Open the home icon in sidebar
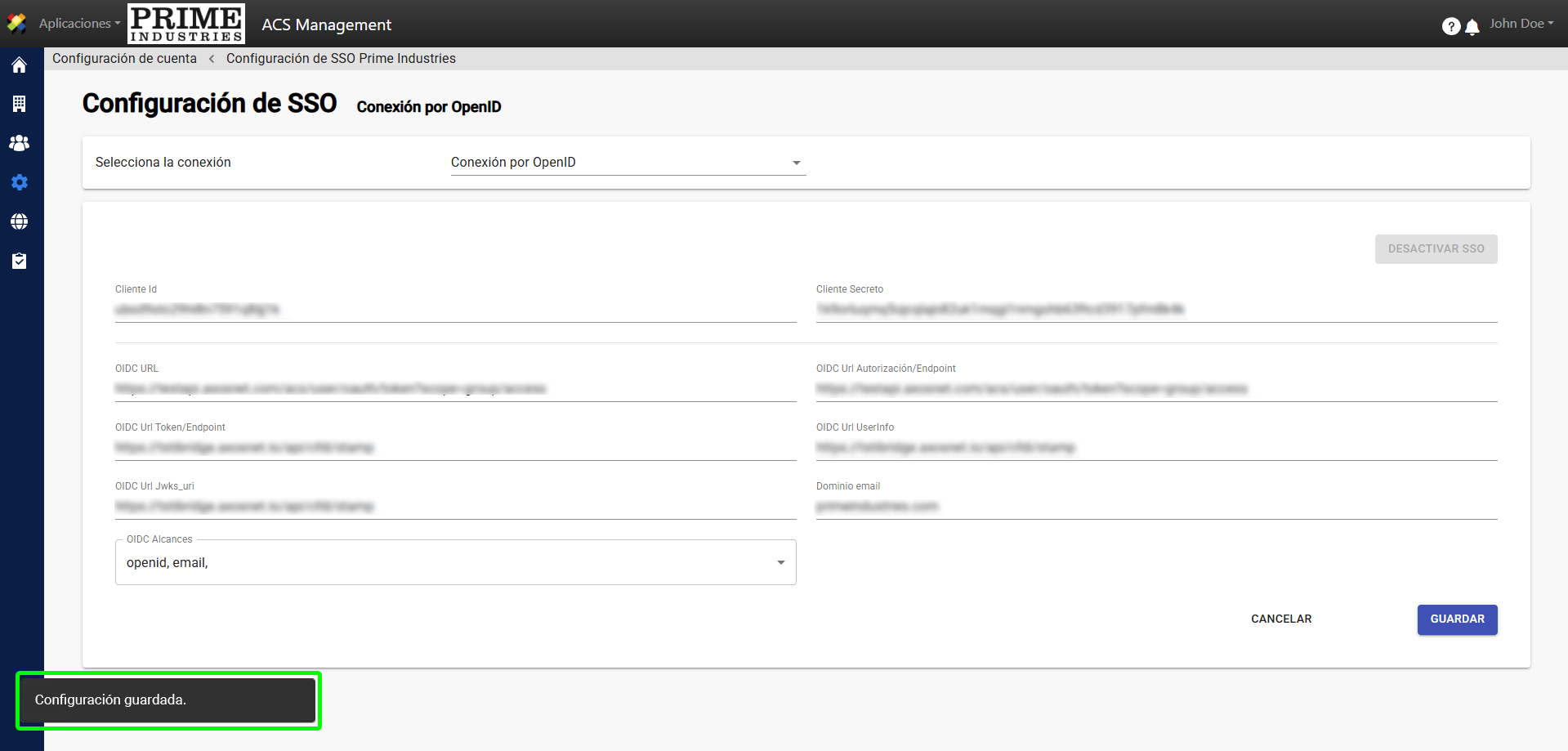Viewport: 1568px width, 751px height. point(20,65)
